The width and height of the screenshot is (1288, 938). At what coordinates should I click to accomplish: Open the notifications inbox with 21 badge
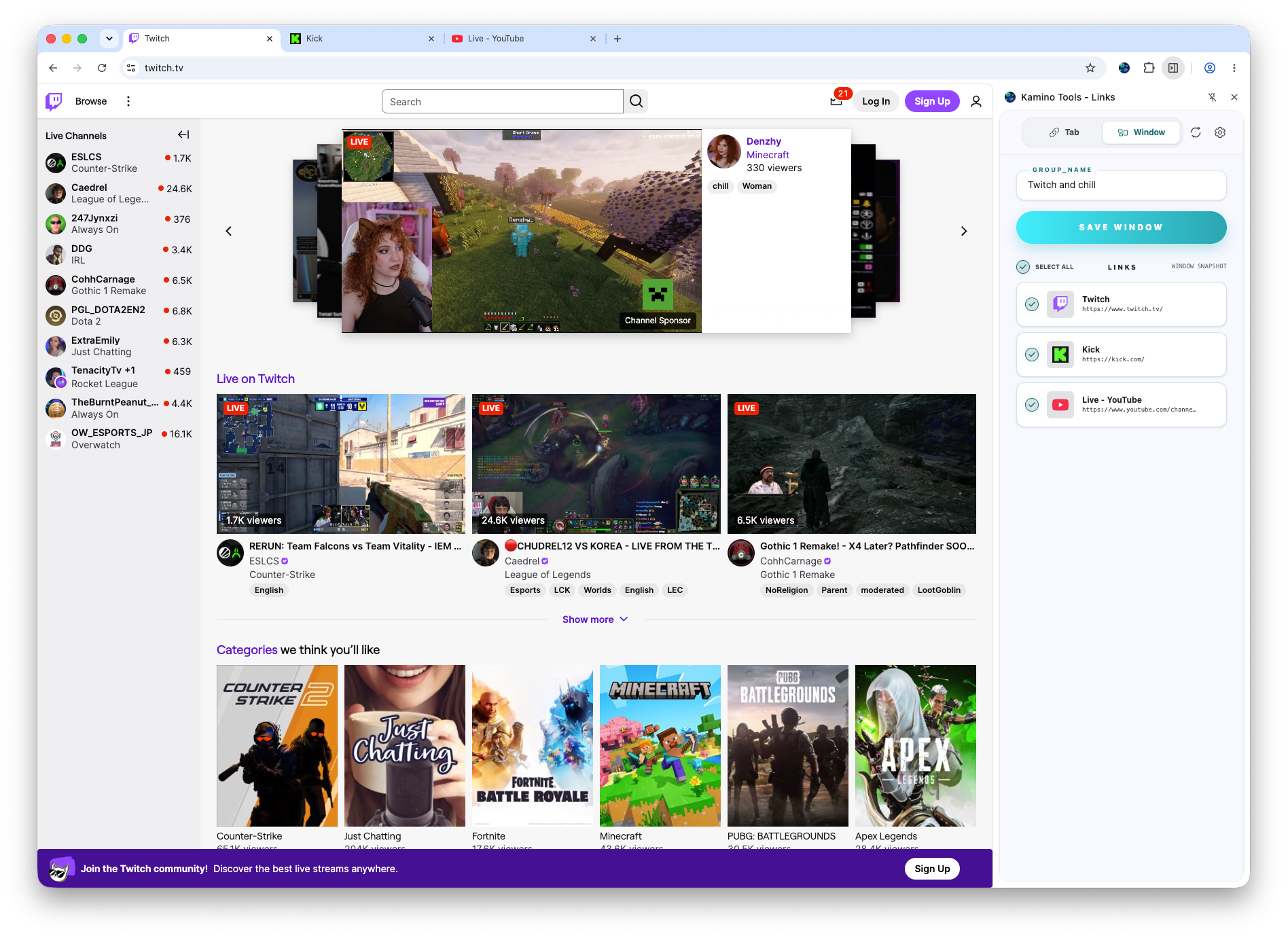pos(836,101)
